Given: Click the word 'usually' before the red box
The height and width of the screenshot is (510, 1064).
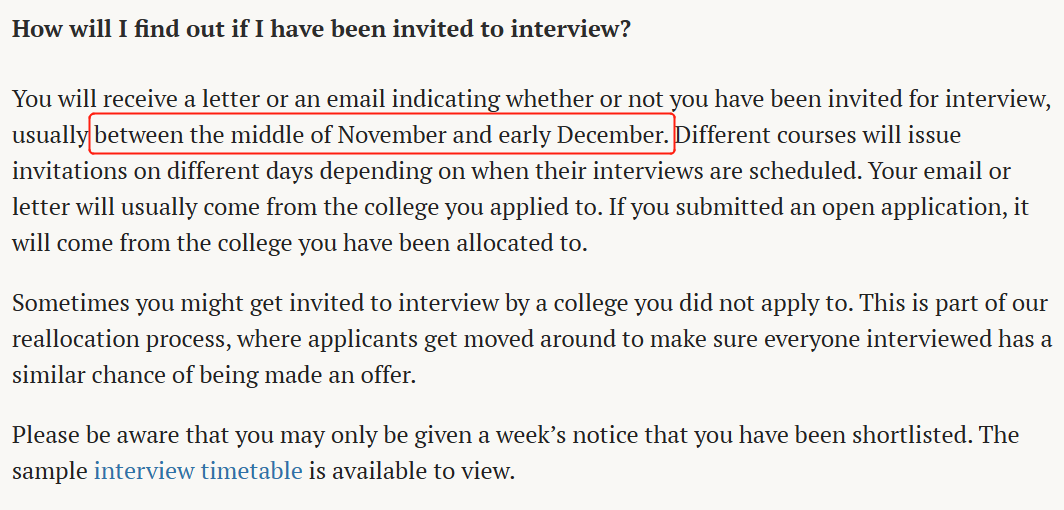Looking at the screenshot, I should point(50,135).
